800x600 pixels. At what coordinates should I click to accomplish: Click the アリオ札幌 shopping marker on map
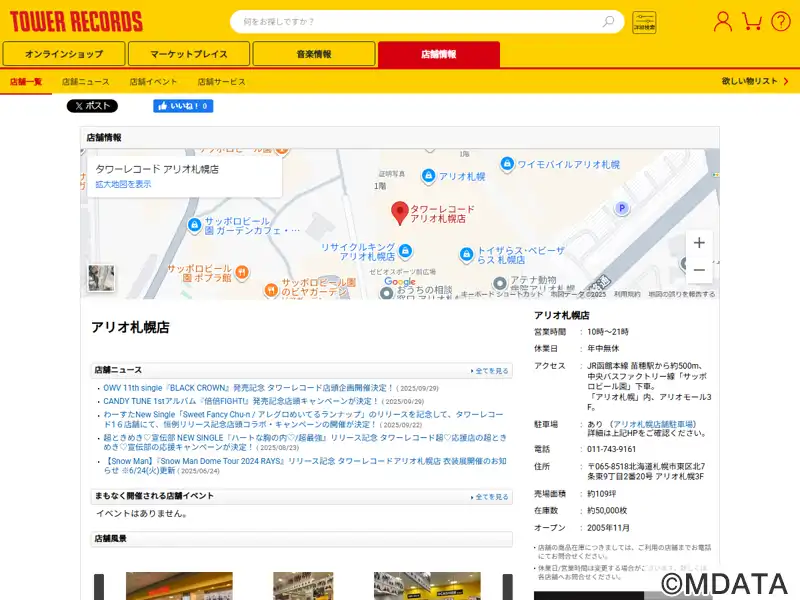(429, 176)
